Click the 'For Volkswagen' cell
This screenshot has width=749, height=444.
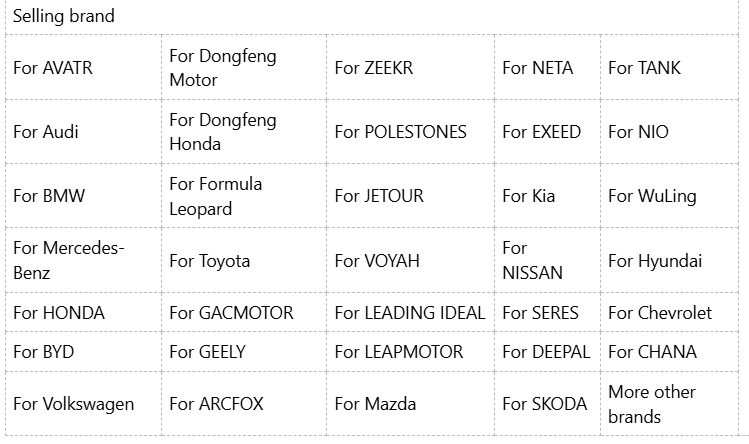pyautogui.click(x=74, y=404)
